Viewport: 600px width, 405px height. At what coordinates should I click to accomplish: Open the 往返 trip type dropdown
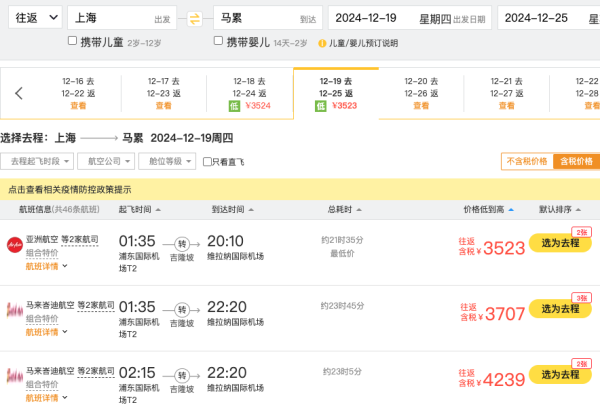click(x=35, y=18)
